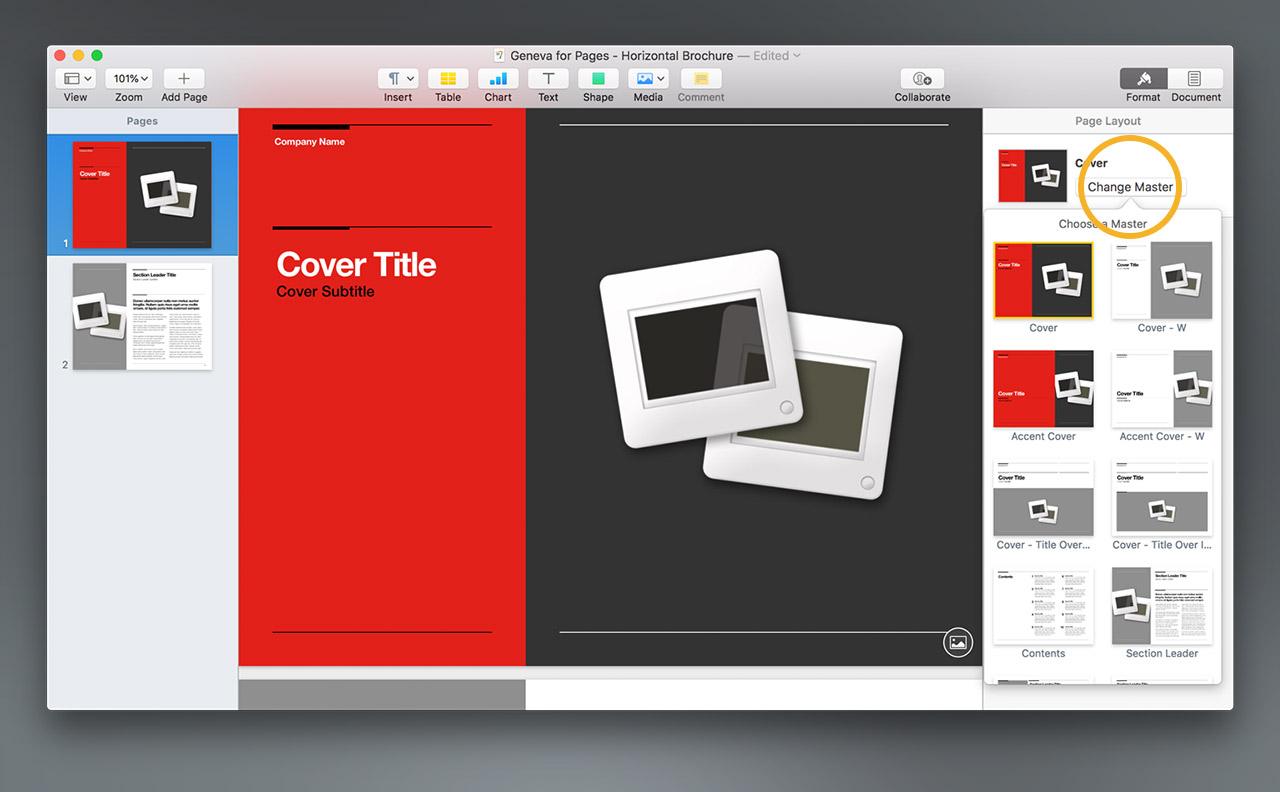Viewport: 1280px width, 792px height.
Task: Expand the Media dropdown
Action: (648, 79)
